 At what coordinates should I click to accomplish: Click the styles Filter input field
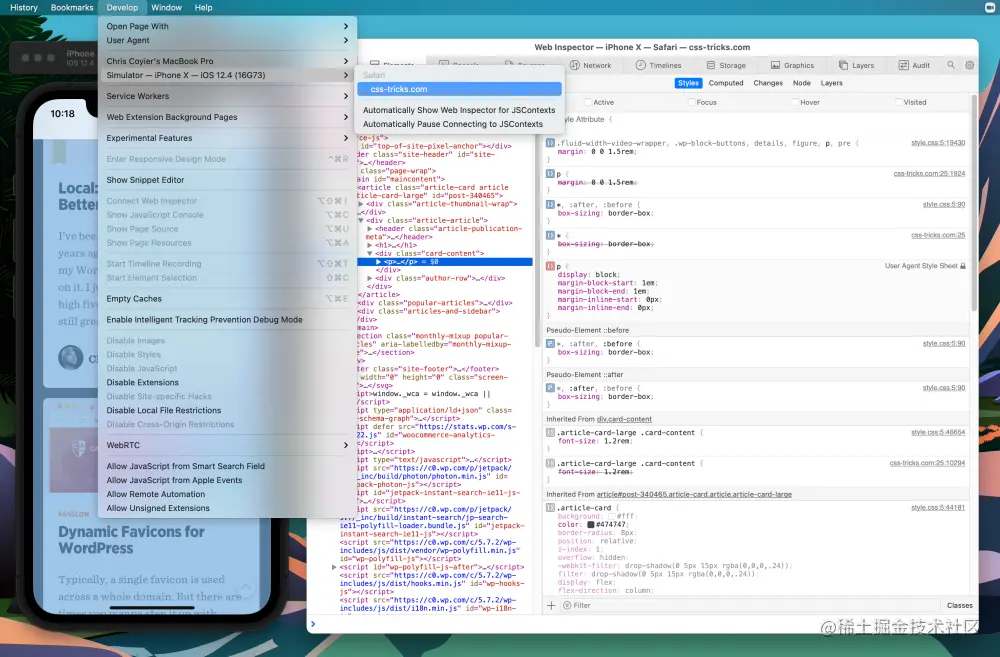(x=700, y=605)
